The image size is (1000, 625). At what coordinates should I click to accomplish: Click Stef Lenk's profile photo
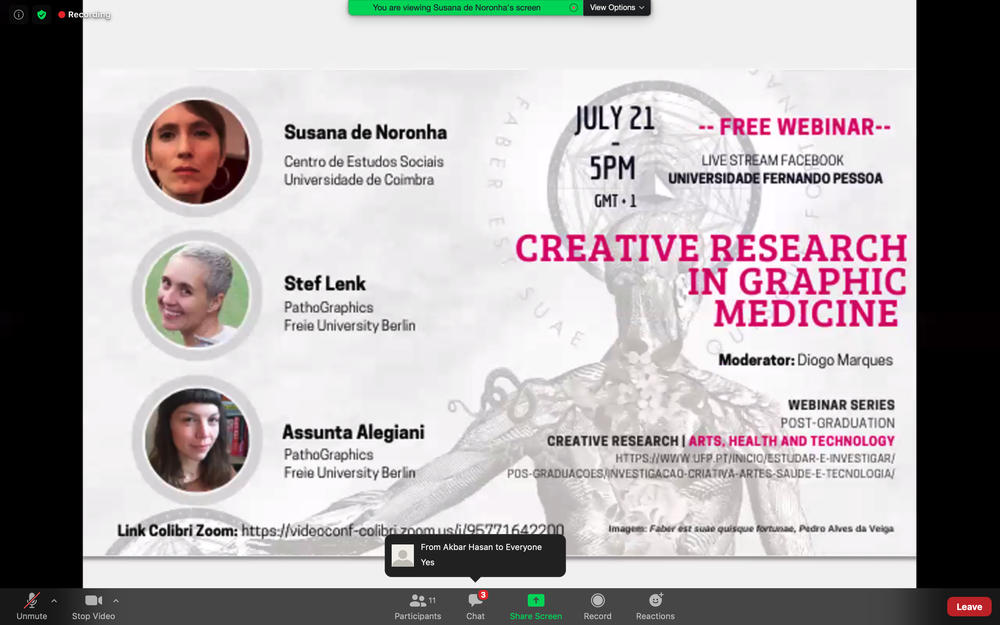coord(196,295)
